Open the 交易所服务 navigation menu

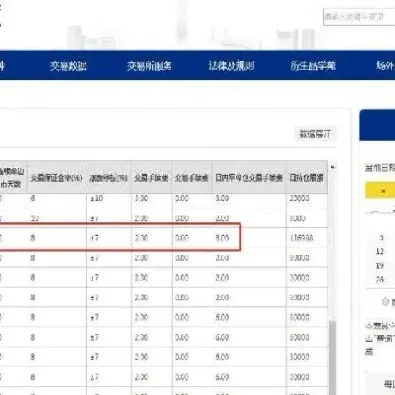click(149, 66)
